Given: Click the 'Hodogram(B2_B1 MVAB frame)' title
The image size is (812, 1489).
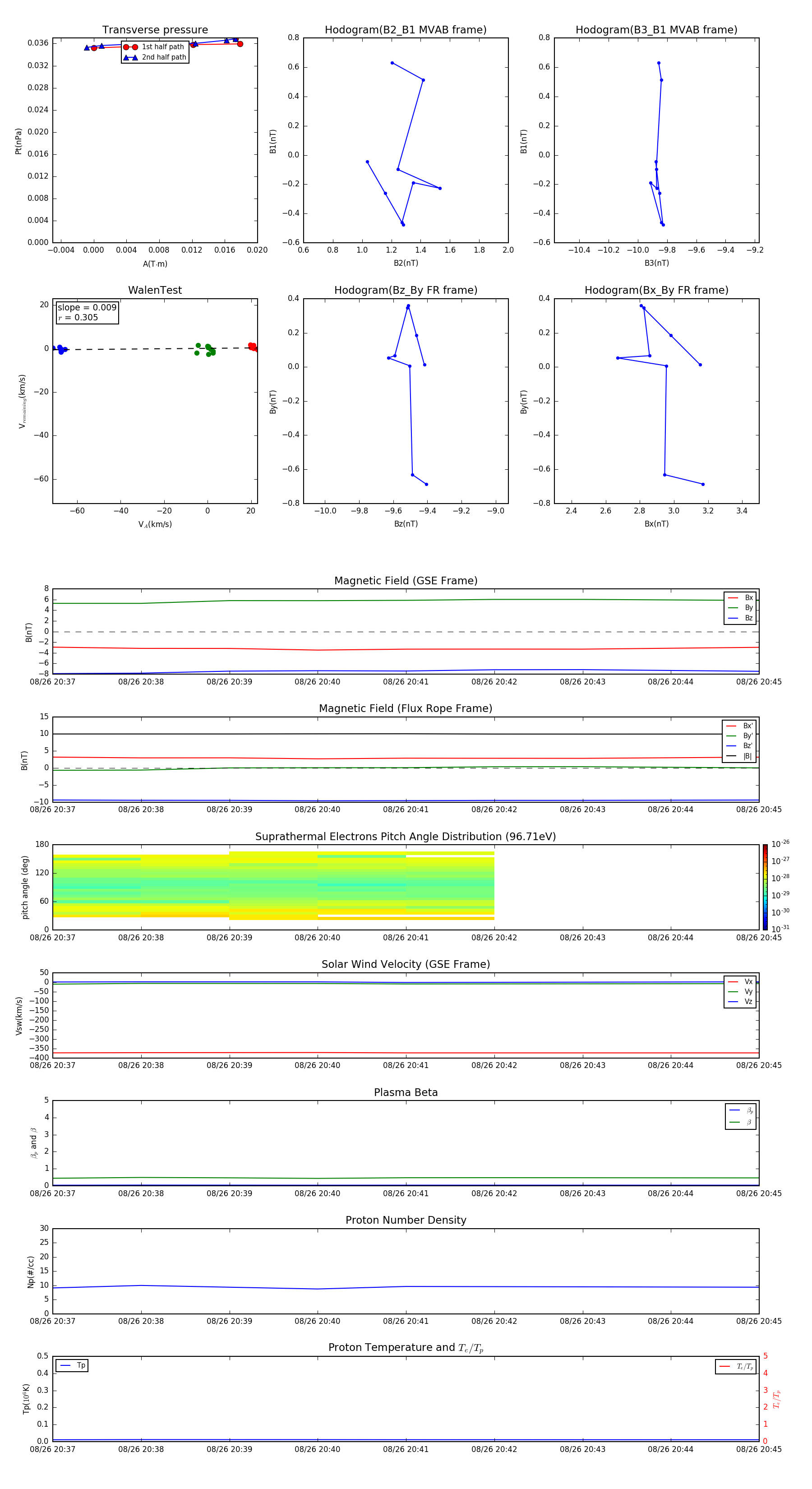Looking at the screenshot, I should click(406, 29).
